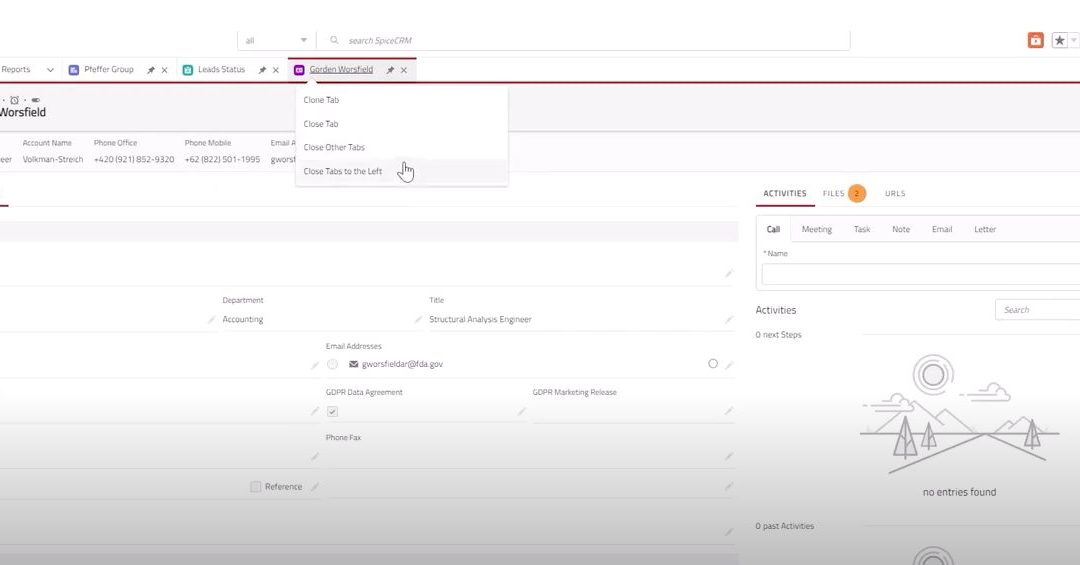The image size is (1080, 565).
Task: Select the Letter activity tab
Action: pos(985,229)
